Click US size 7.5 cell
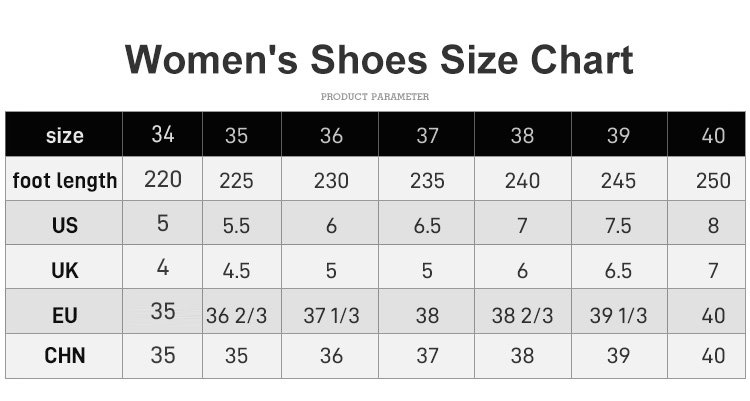 (618, 226)
